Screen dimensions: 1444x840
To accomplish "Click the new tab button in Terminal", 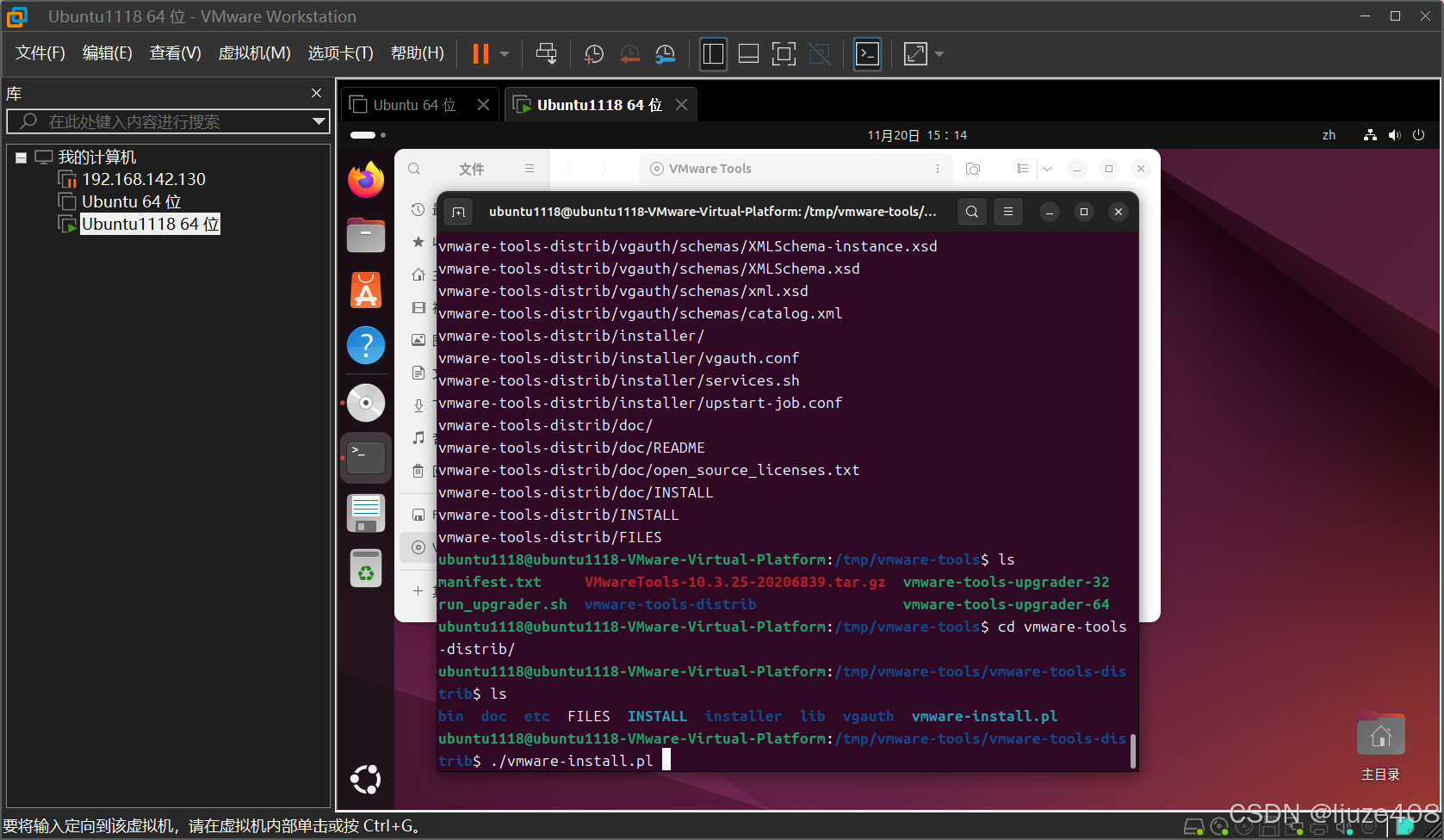I will pyautogui.click(x=459, y=212).
